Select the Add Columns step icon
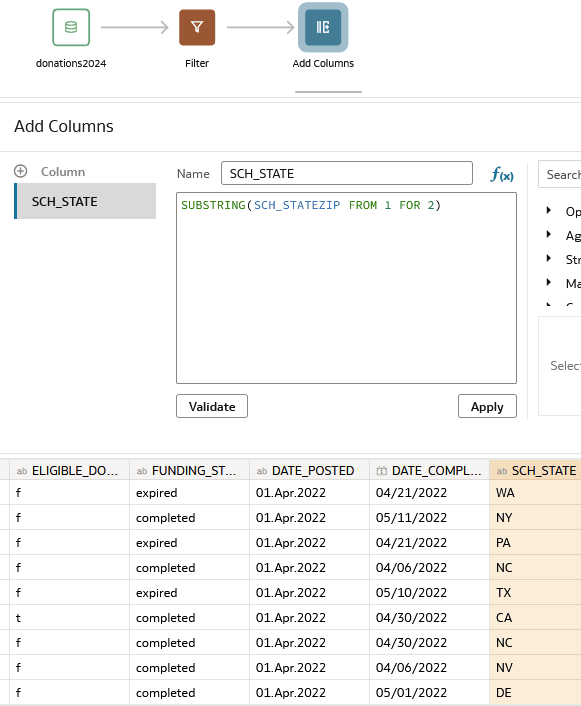581x706 pixels. [323, 27]
